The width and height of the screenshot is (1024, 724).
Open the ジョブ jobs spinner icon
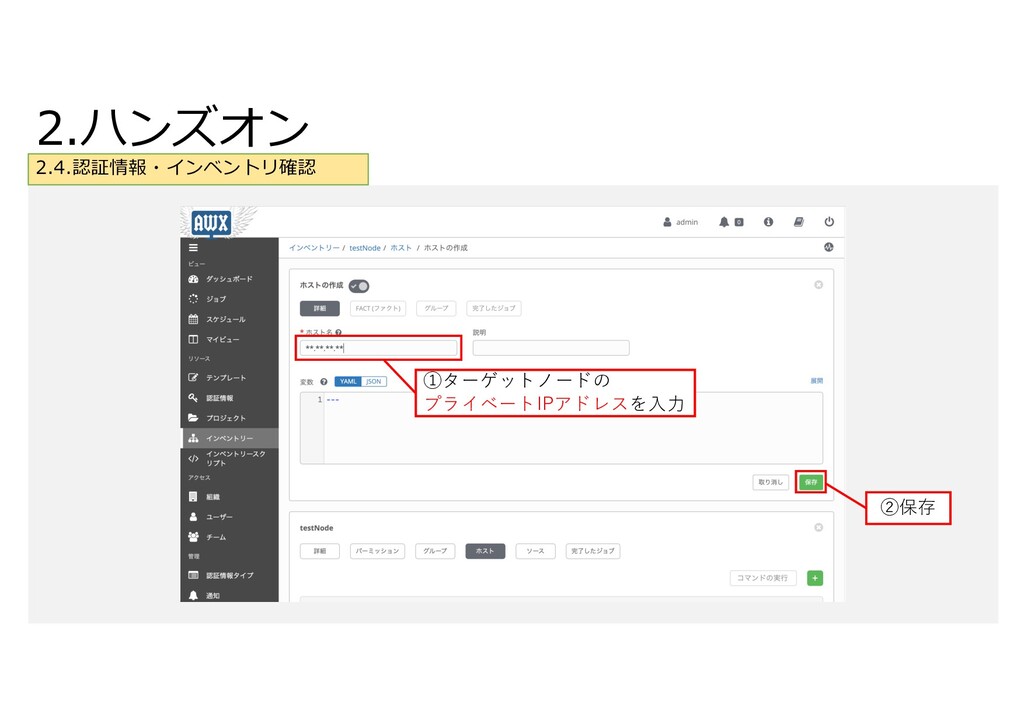[x=193, y=299]
